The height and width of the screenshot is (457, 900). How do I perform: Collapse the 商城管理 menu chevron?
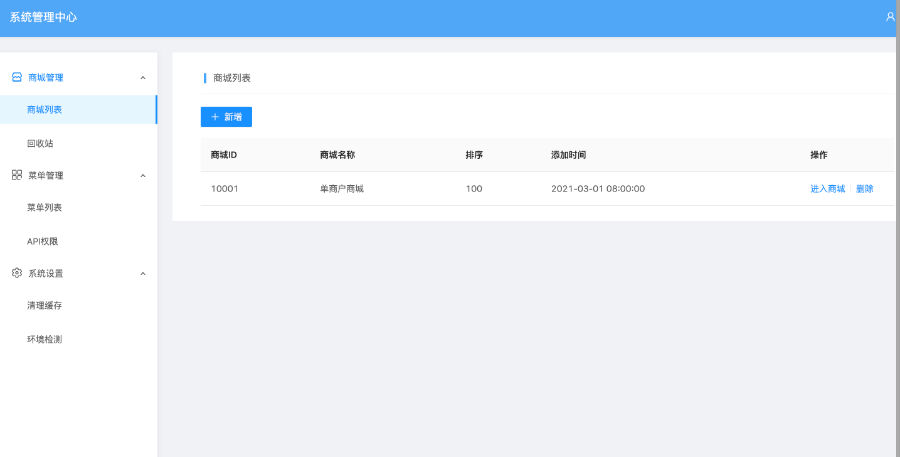(x=142, y=77)
